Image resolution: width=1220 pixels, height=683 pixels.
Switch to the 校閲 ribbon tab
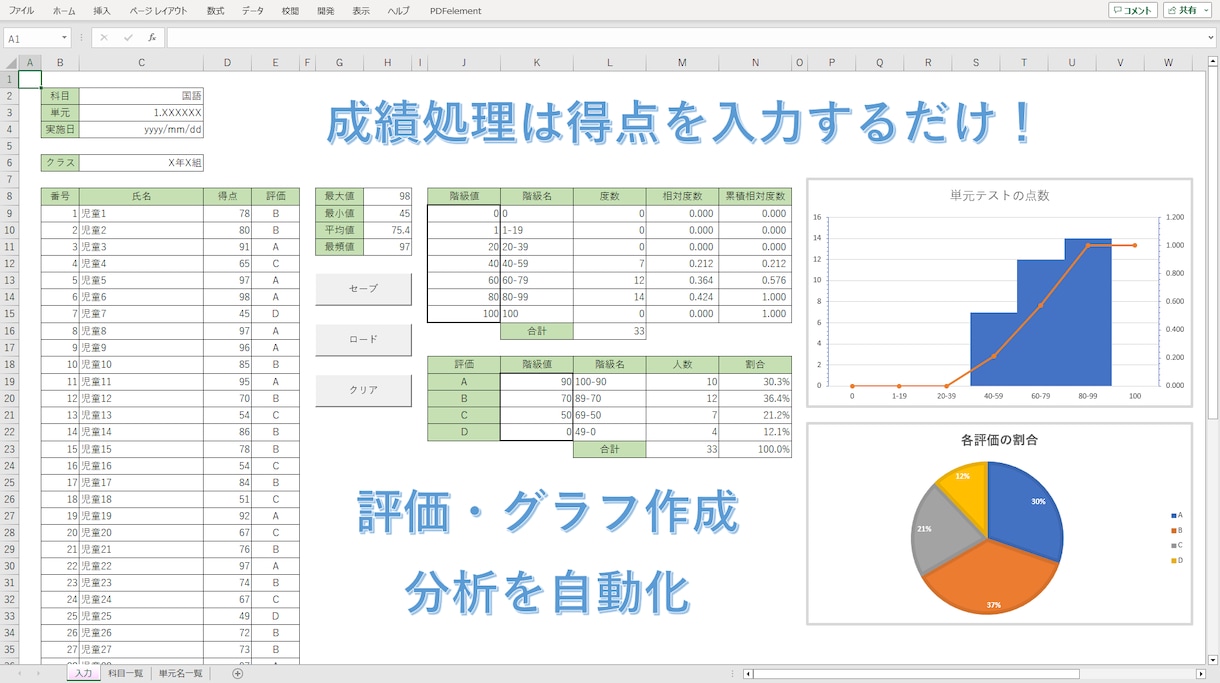(290, 10)
